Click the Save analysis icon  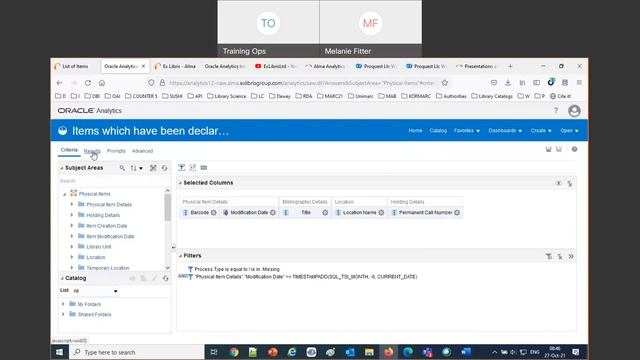[x=549, y=149]
